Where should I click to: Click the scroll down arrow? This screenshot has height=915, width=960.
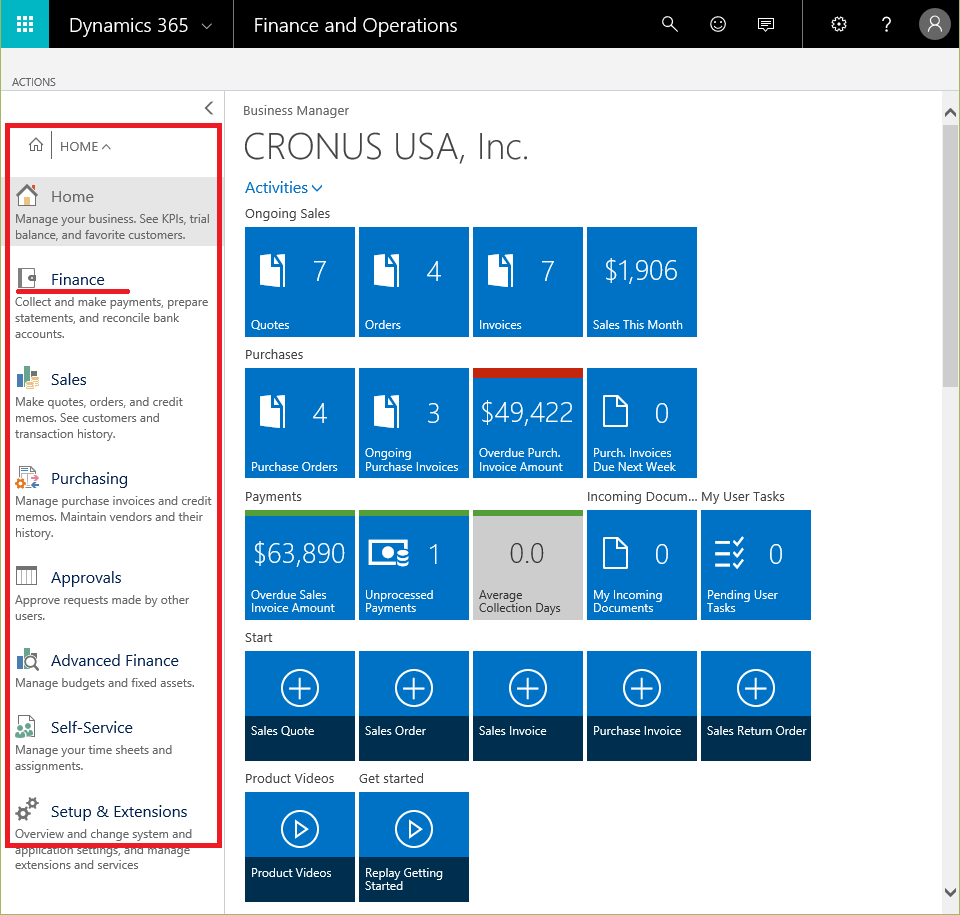click(x=950, y=892)
